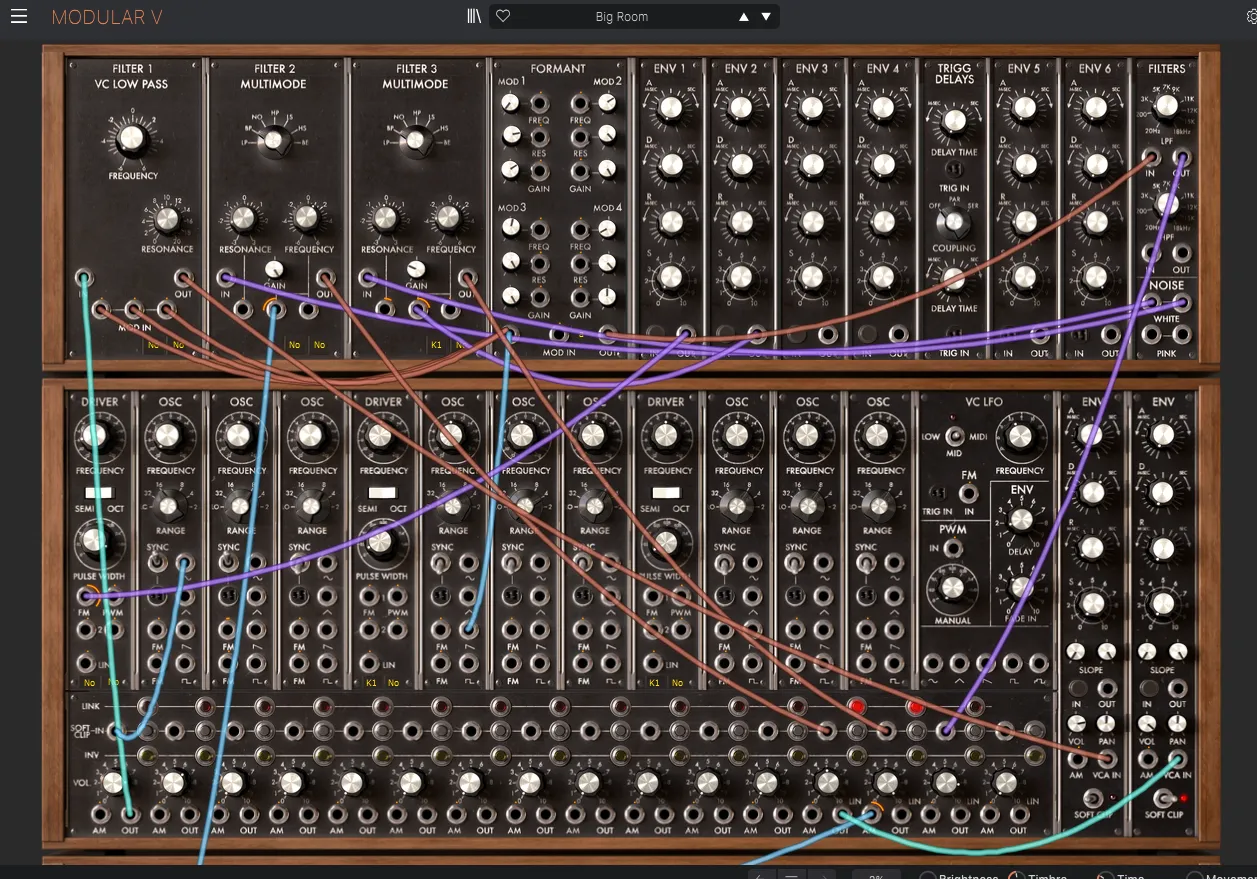
Task: Toggle the first mixer LINK button
Action: [x=146, y=707]
